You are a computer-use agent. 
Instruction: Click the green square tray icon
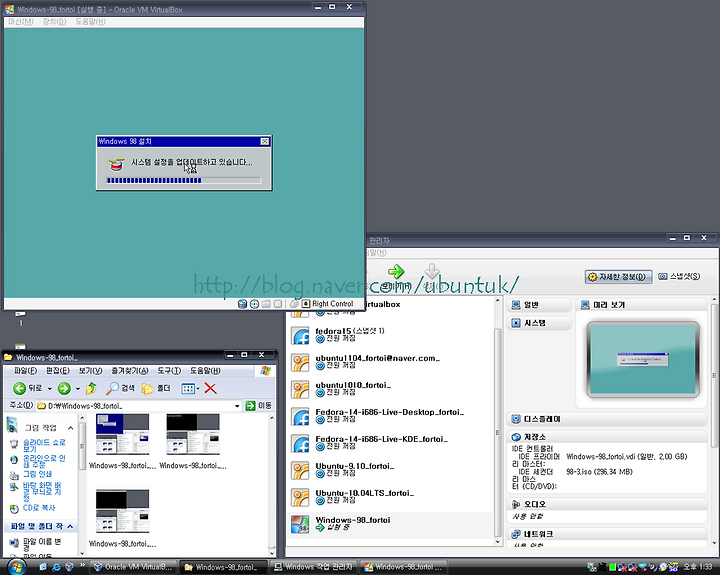coord(612,568)
